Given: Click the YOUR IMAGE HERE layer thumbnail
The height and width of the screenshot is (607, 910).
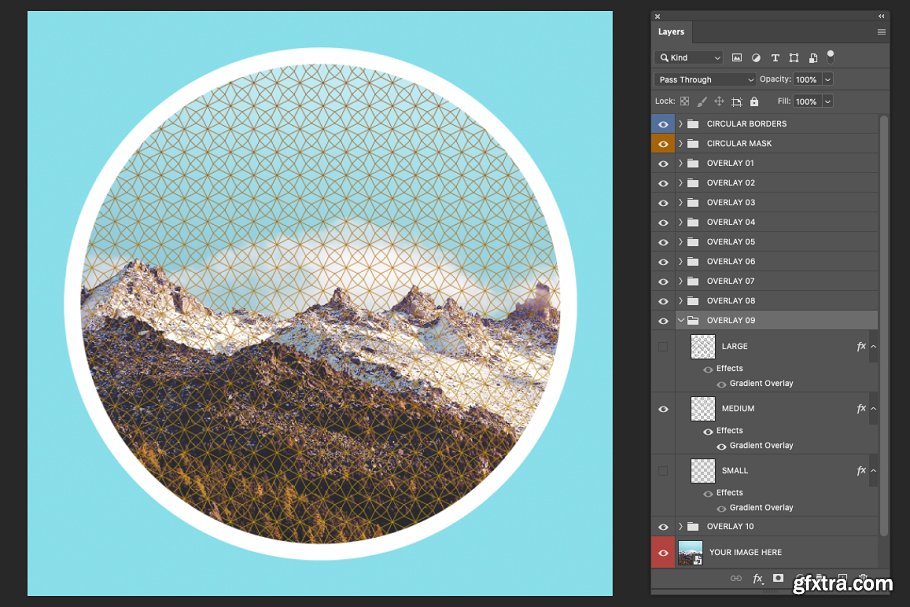Looking at the screenshot, I should click(690, 552).
